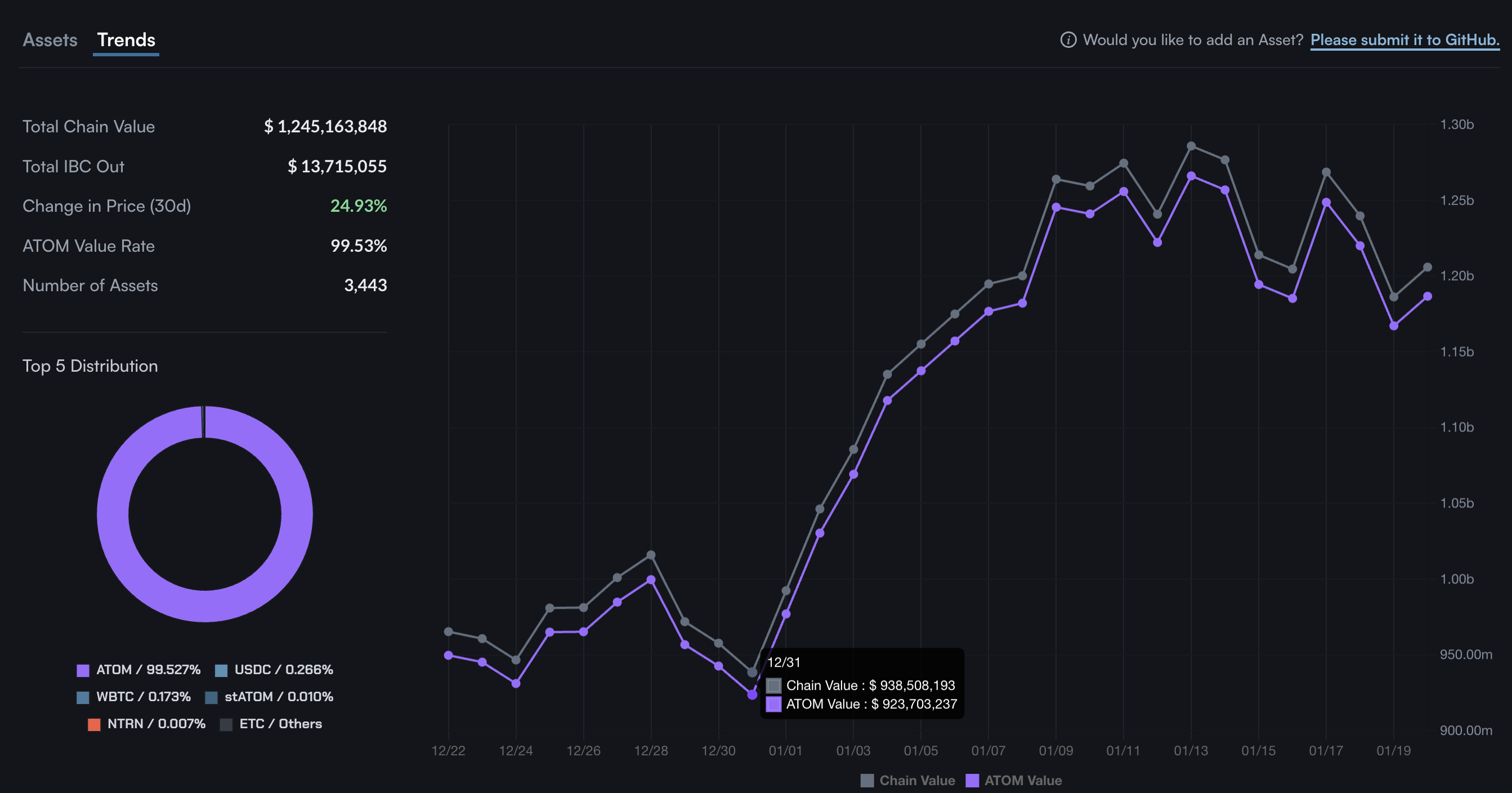Switch to the Assets tab

point(50,40)
